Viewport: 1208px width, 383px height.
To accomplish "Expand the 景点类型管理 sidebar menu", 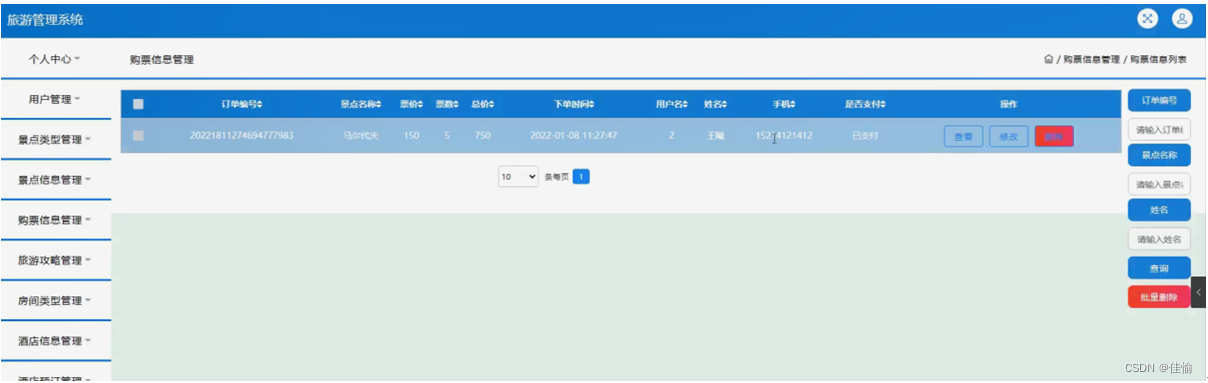I will point(55,140).
